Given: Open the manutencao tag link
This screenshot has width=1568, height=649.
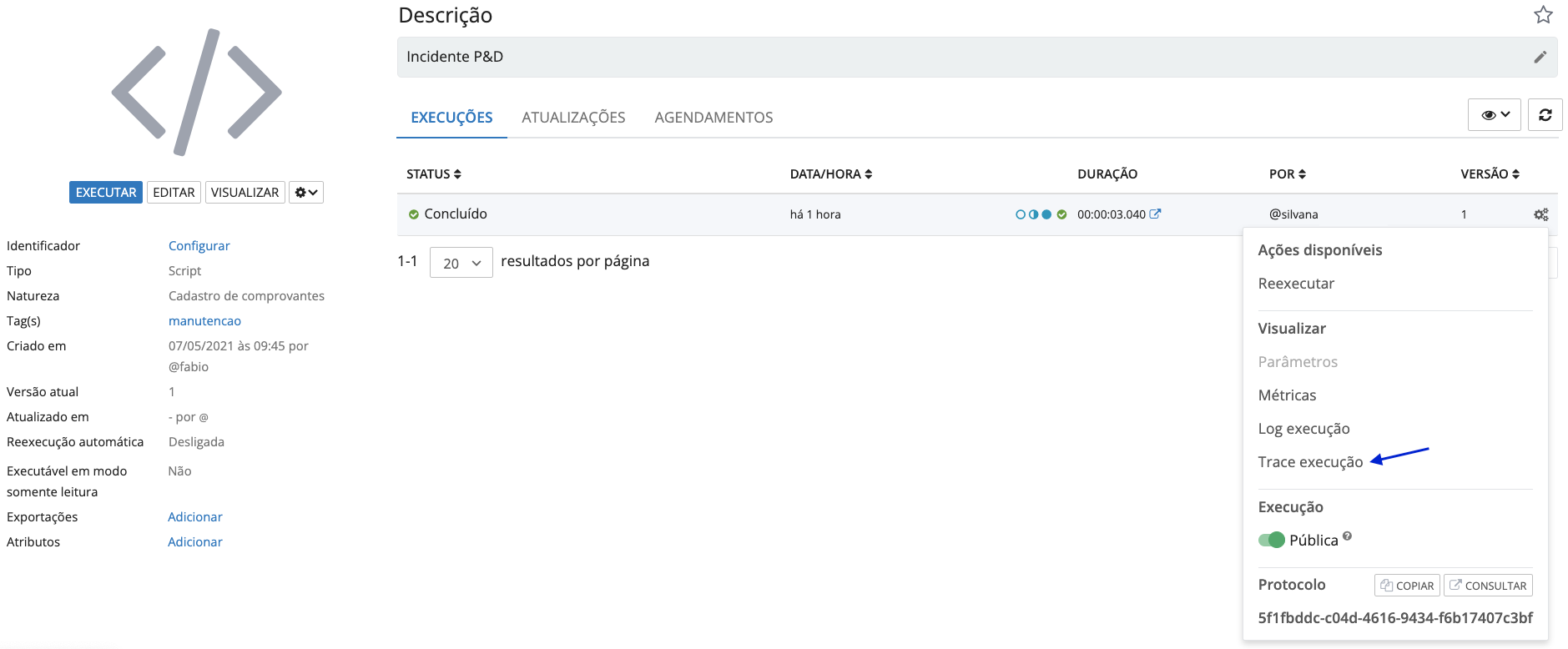Looking at the screenshot, I should (x=204, y=321).
